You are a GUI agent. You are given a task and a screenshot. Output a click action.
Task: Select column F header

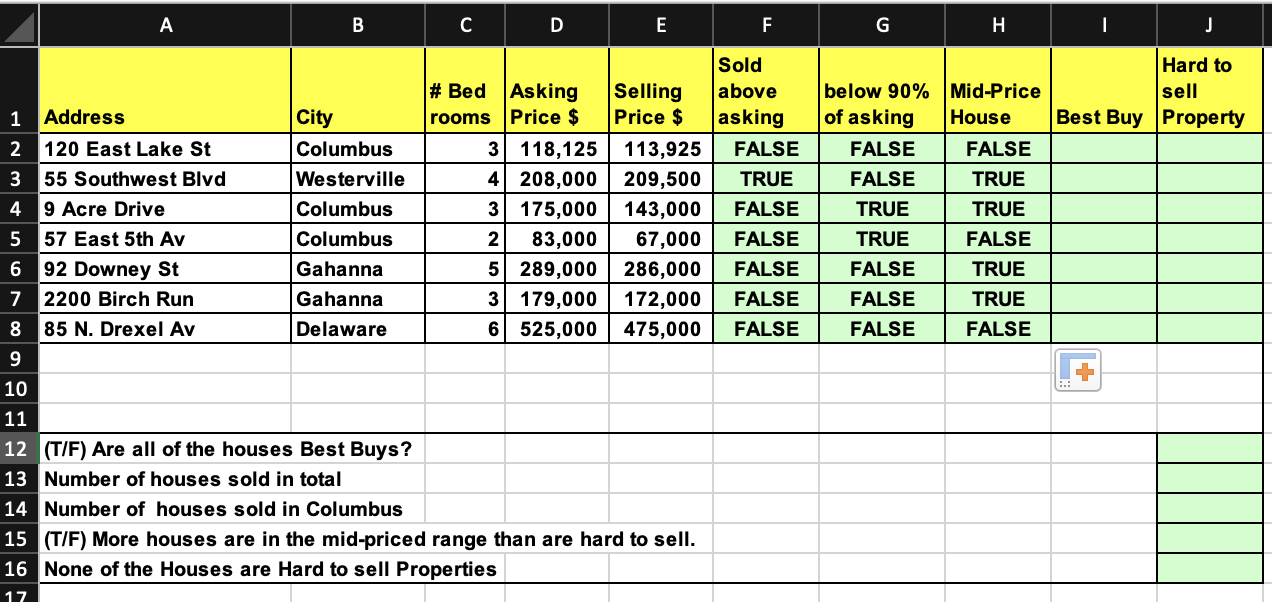tap(765, 24)
